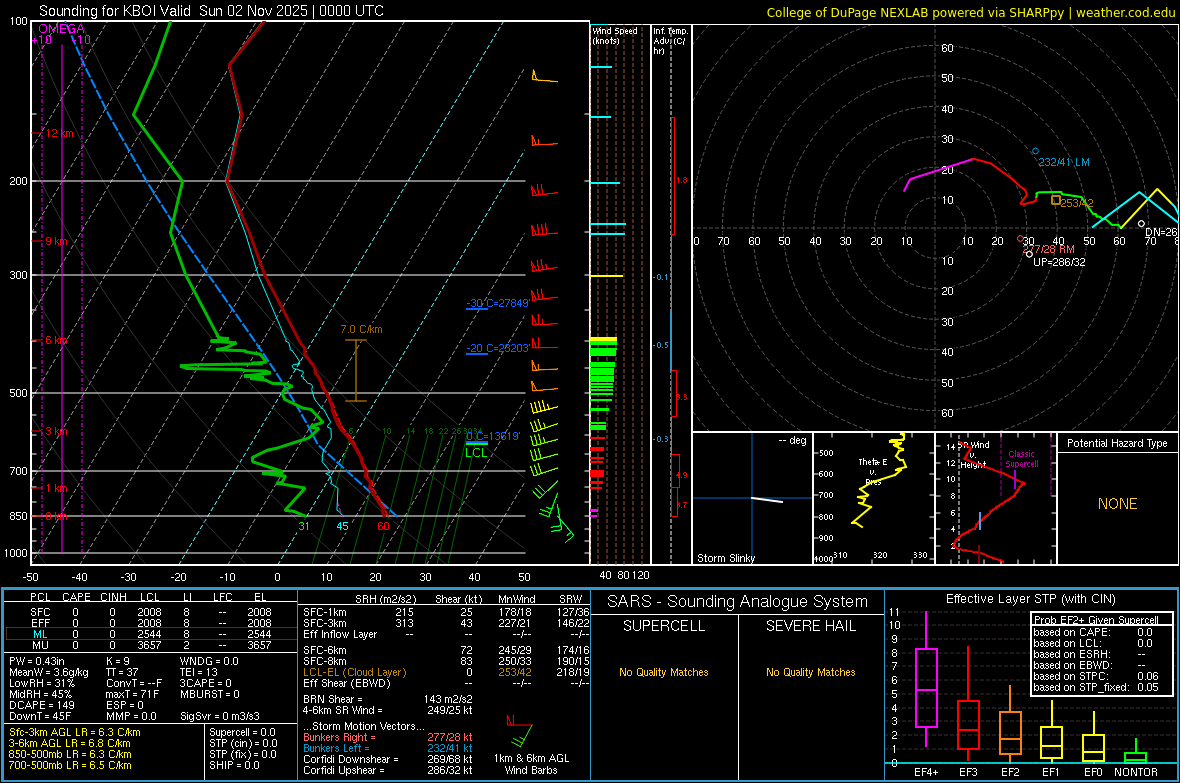
Task: Click the green surface dewpoint value 31
Action: pos(304,526)
